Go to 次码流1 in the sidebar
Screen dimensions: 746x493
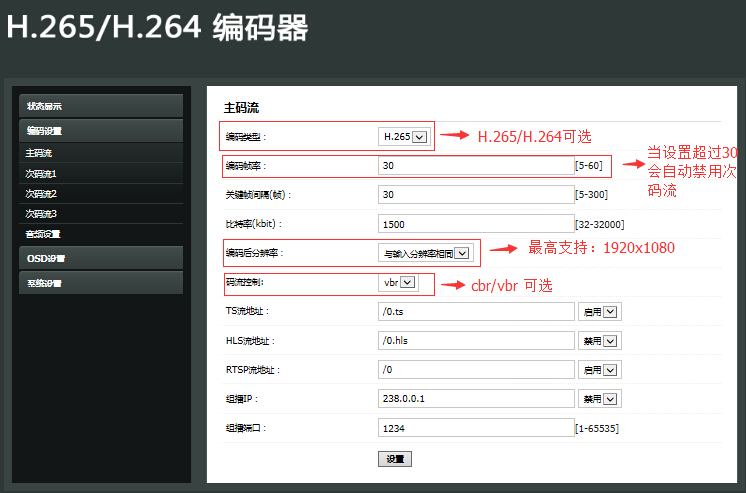click(101, 174)
